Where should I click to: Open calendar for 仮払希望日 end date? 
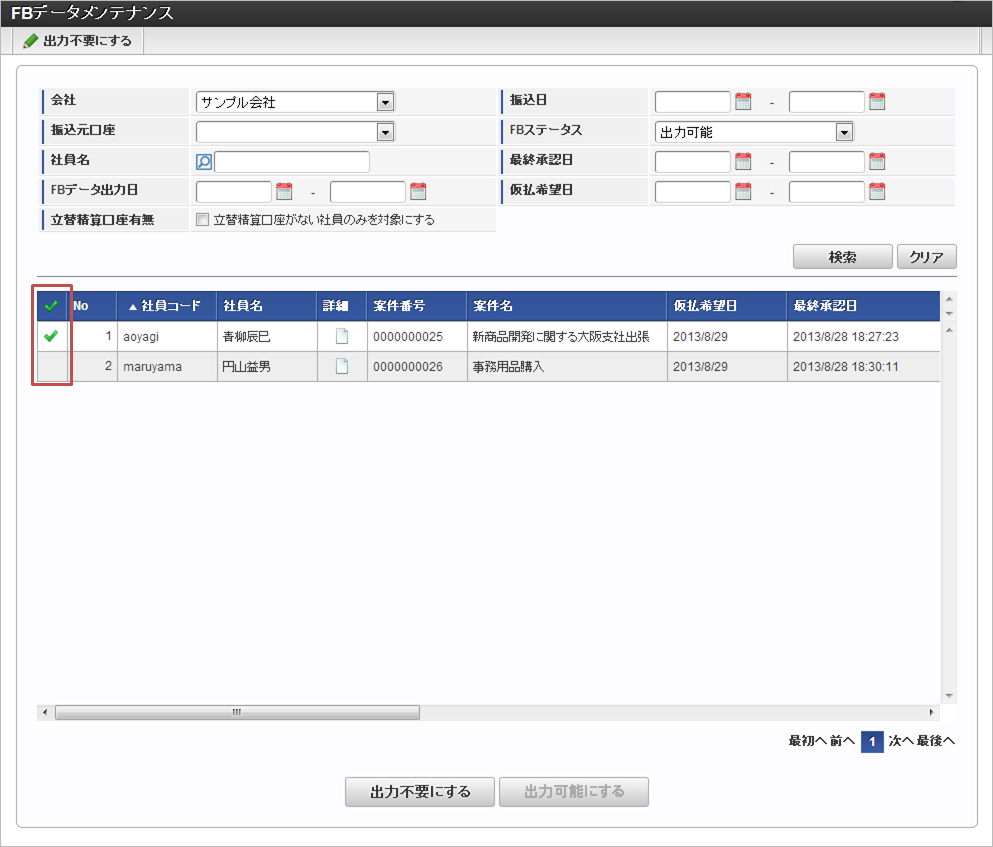877,191
